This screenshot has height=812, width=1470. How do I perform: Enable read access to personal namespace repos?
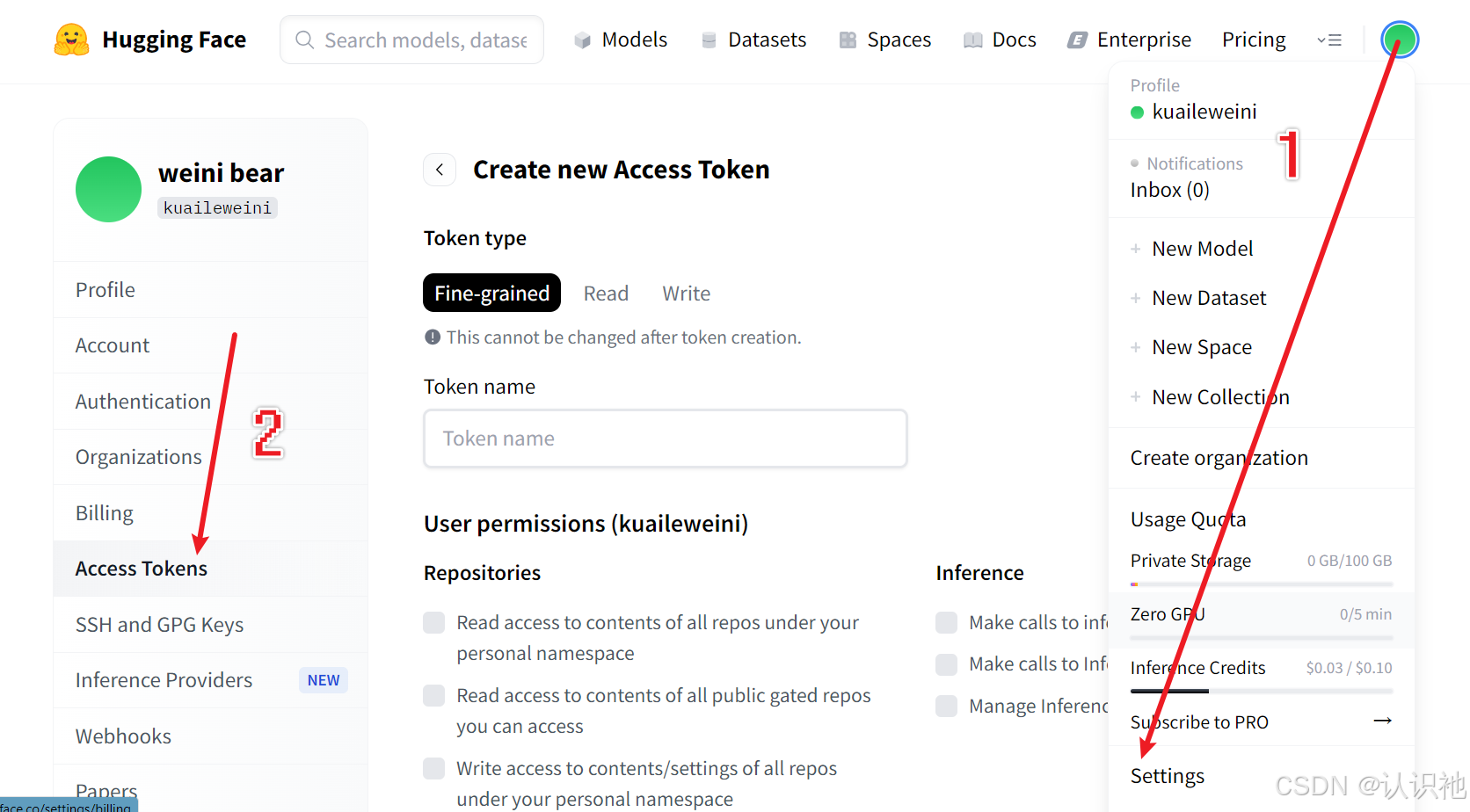pos(434,623)
